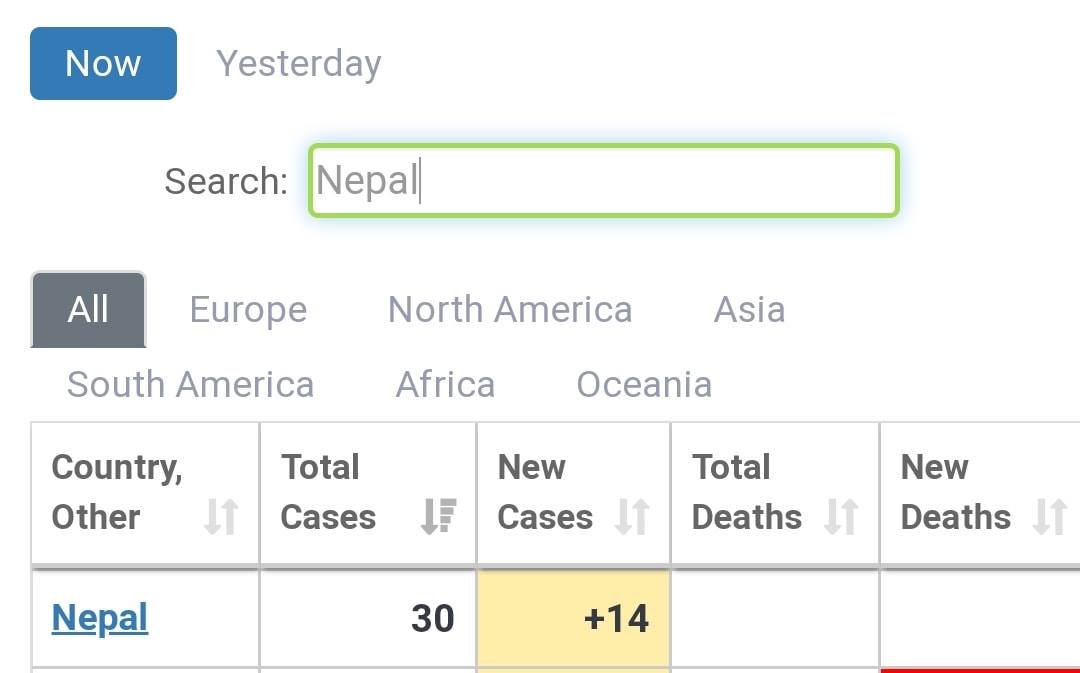The width and height of the screenshot is (1080, 673).
Task: Sort table by New Cases arrows
Action: tap(632, 516)
